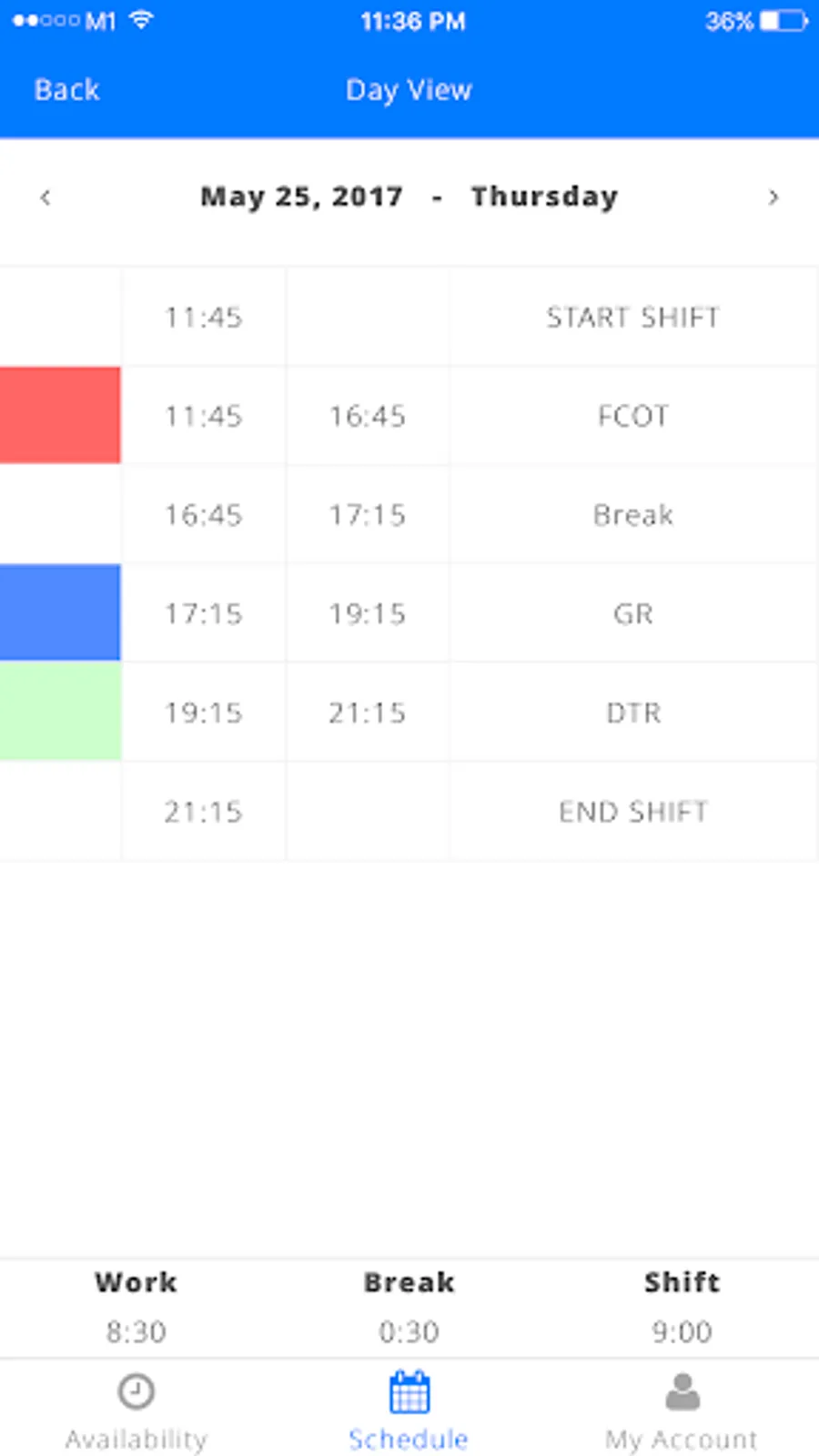Go to next day with right chevron
This screenshot has height=1456, width=819.
(773, 197)
